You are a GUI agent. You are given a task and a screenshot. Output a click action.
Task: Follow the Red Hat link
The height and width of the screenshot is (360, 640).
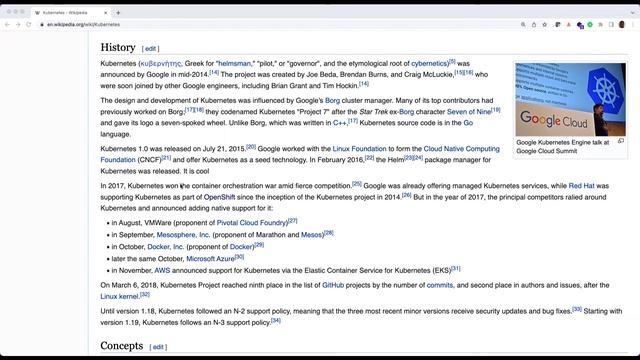click(581, 186)
